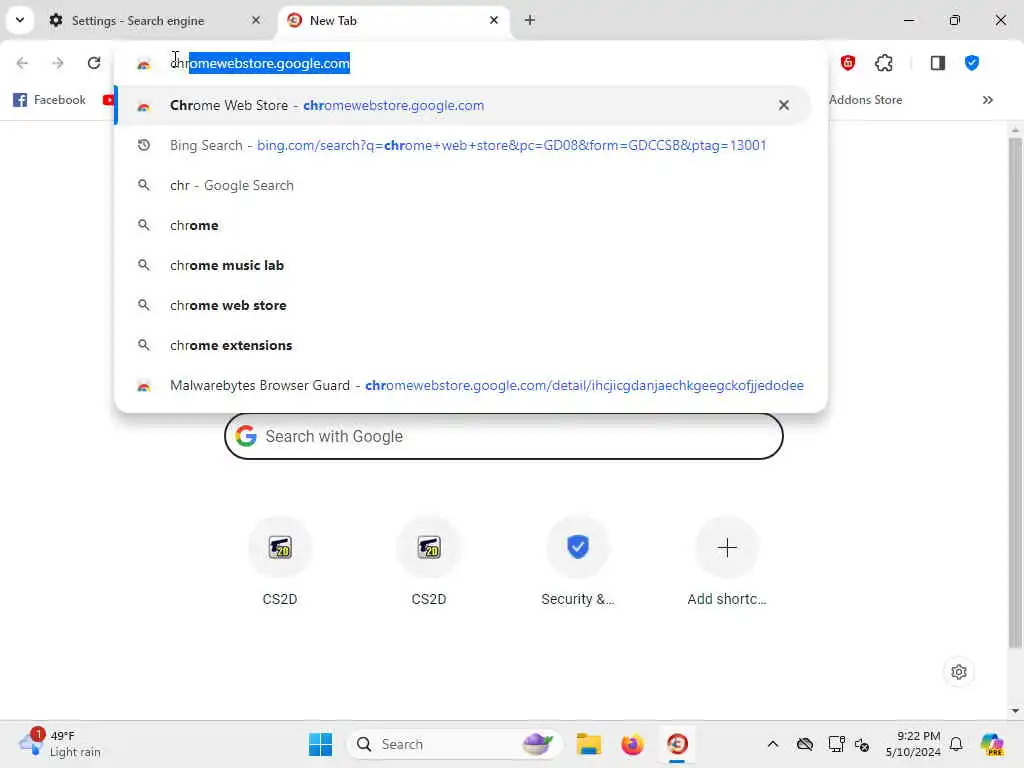
Task: Click the active browser taskbar icon
Action: (677, 744)
